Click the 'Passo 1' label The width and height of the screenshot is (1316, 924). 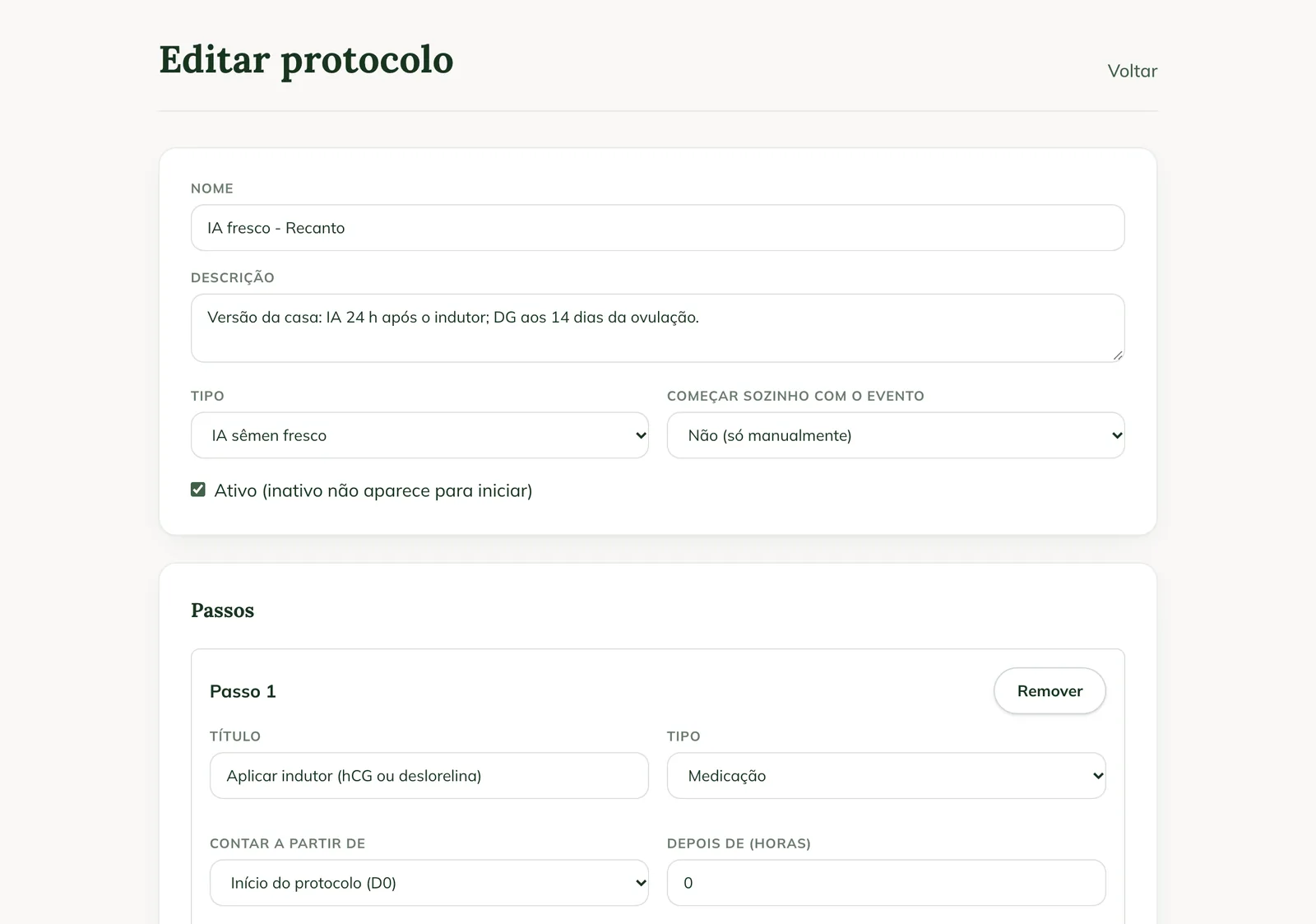click(243, 691)
